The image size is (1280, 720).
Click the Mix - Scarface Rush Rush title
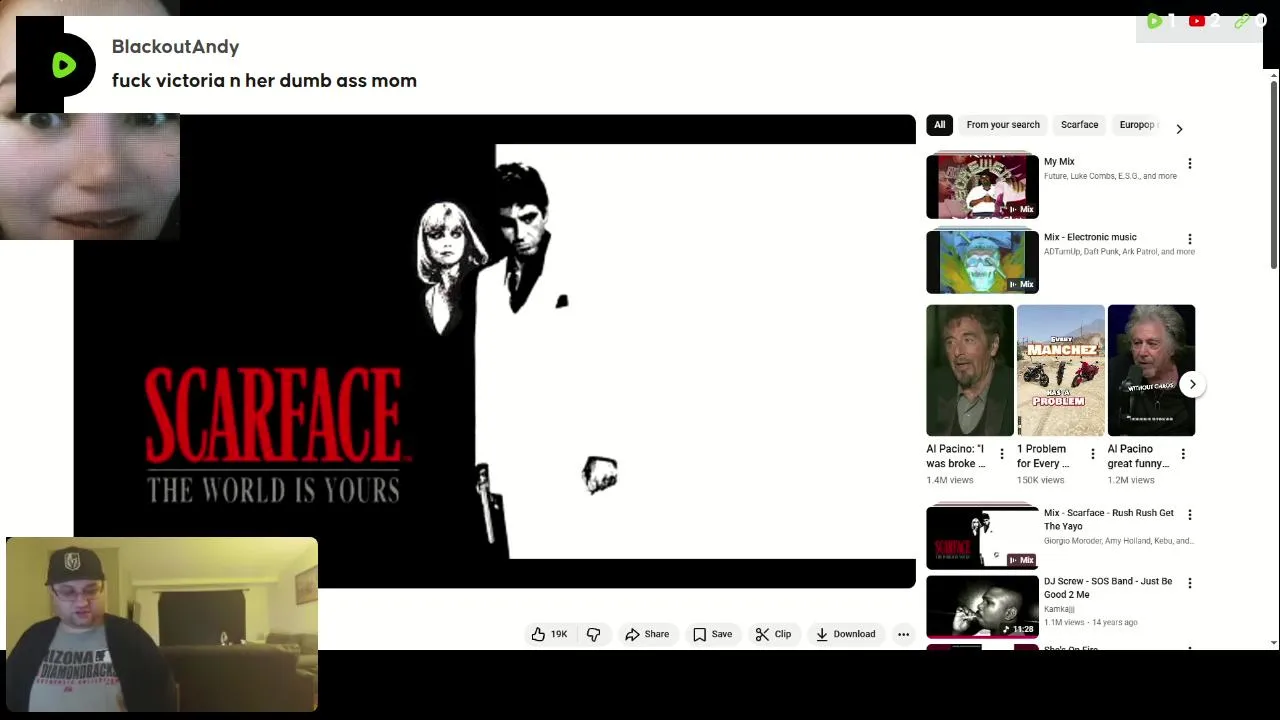(x=1109, y=519)
